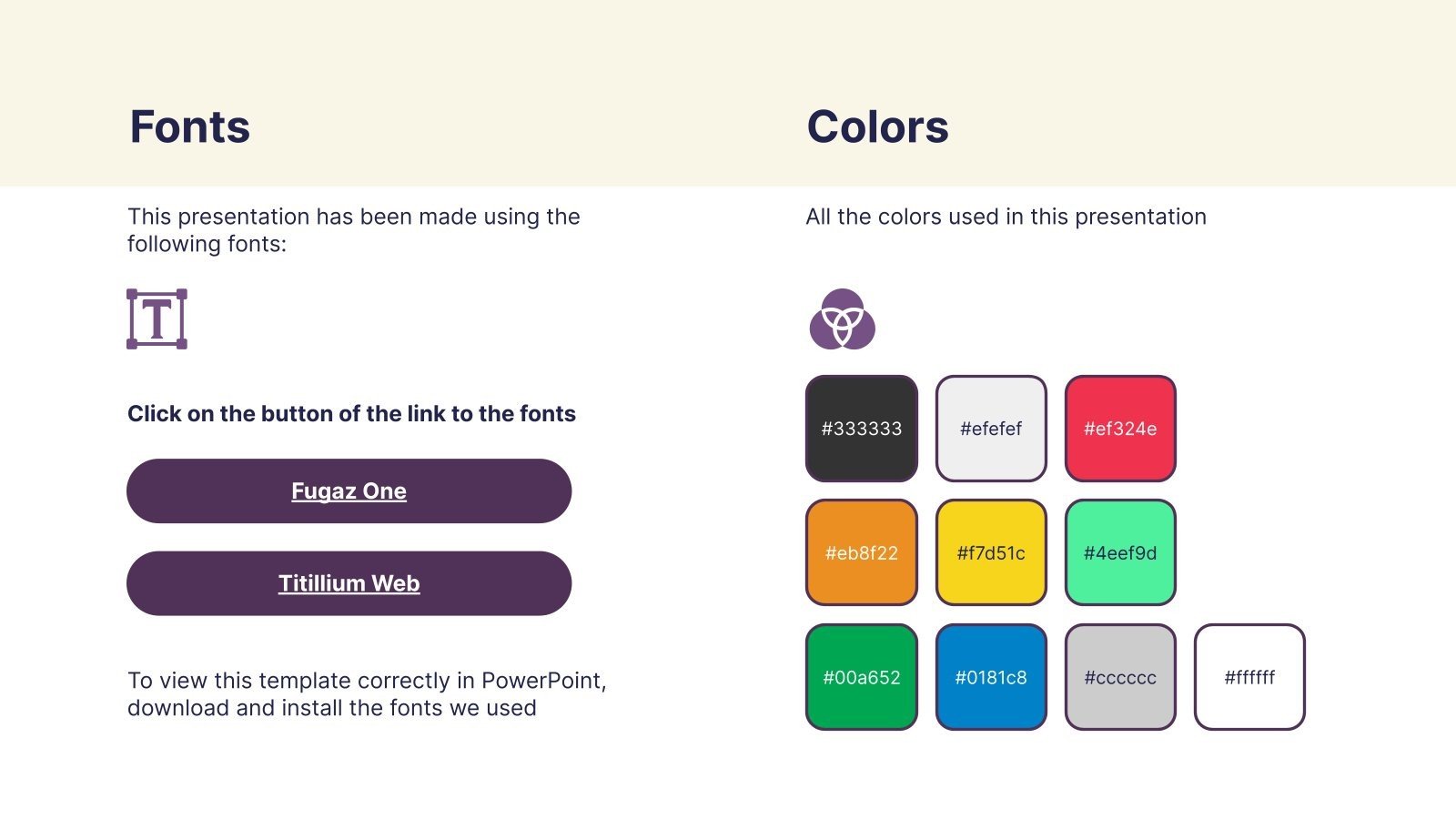Viewport: 1456px width, 819px height.
Task: Choose the #00a652 green swatch
Action: (862, 677)
